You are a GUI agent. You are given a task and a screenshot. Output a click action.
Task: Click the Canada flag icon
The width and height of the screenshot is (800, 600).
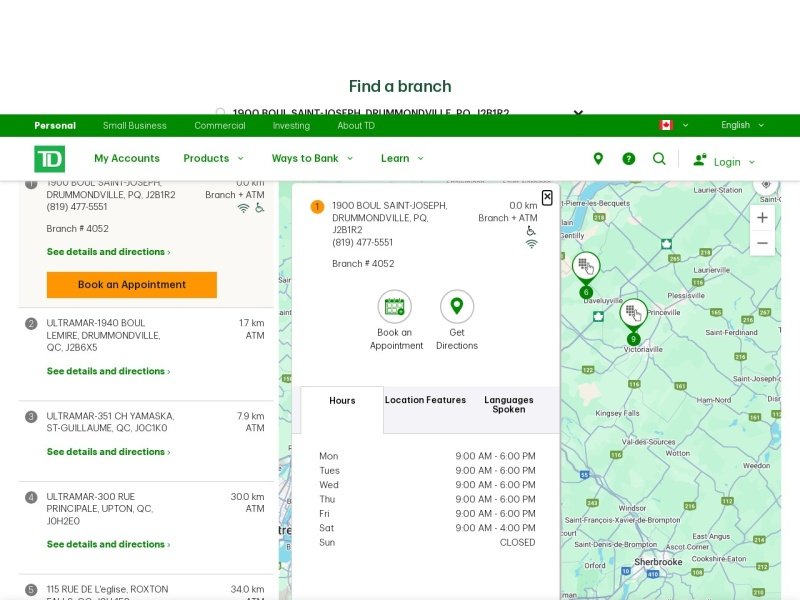click(666, 125)
